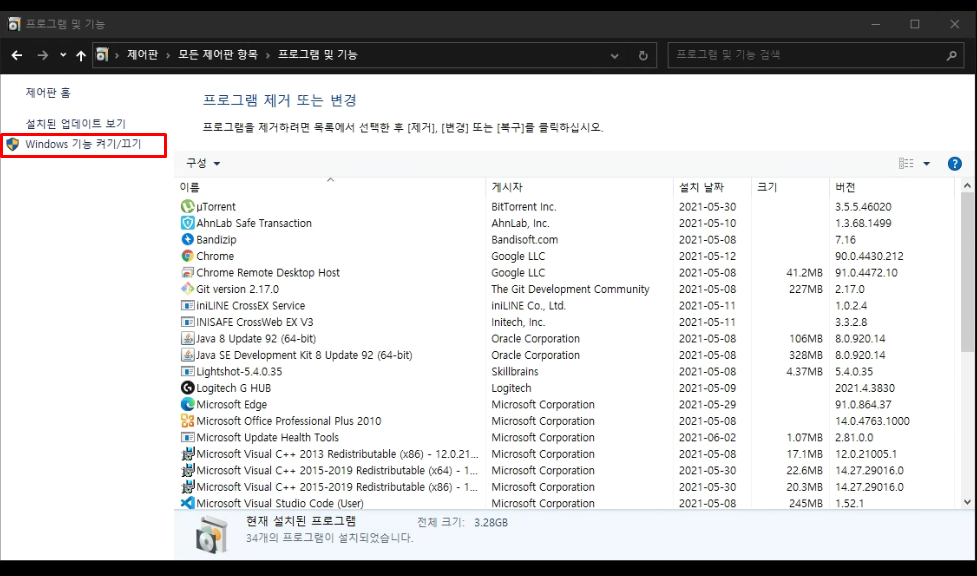Image resolution: width=977 pixels, height=576 pixels.
Task: Open the 구성 dropdown menu
Action: coord(203,163)
